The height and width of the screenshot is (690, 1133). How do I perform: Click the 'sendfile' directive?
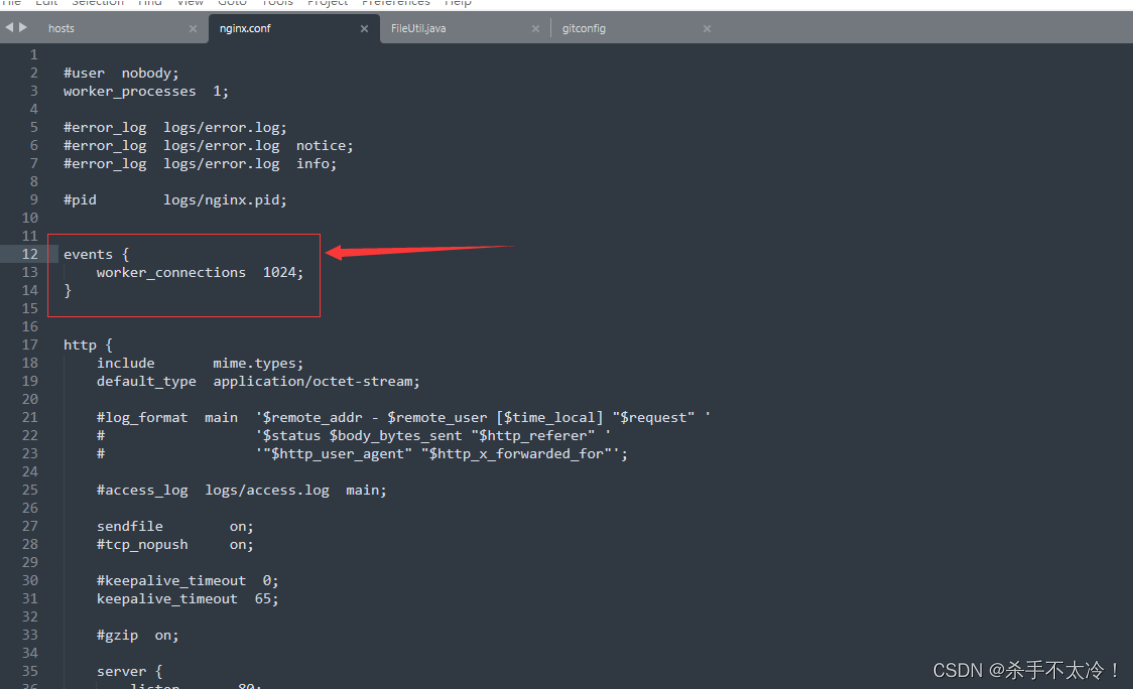130,527
